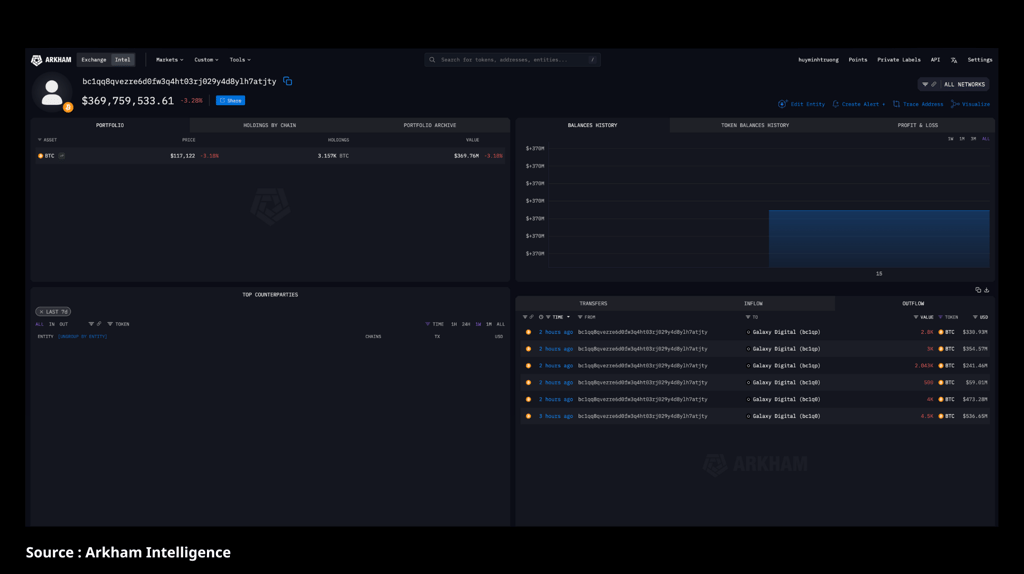Click the clock icon in transfers header

pyautogui.click(x=541, y=317)
